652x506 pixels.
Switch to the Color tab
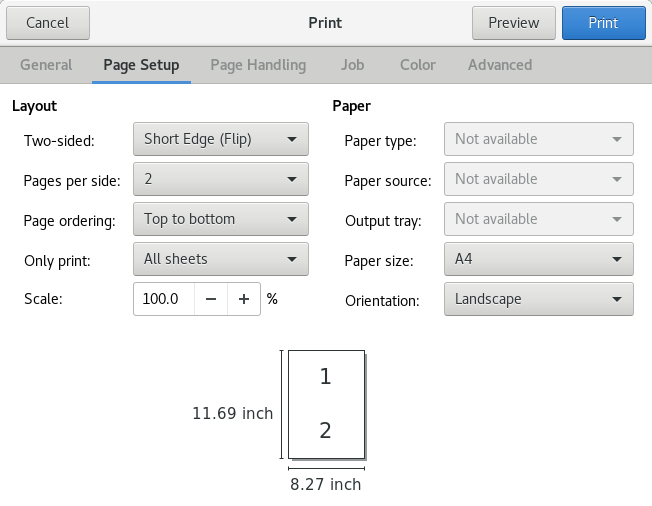417,65
